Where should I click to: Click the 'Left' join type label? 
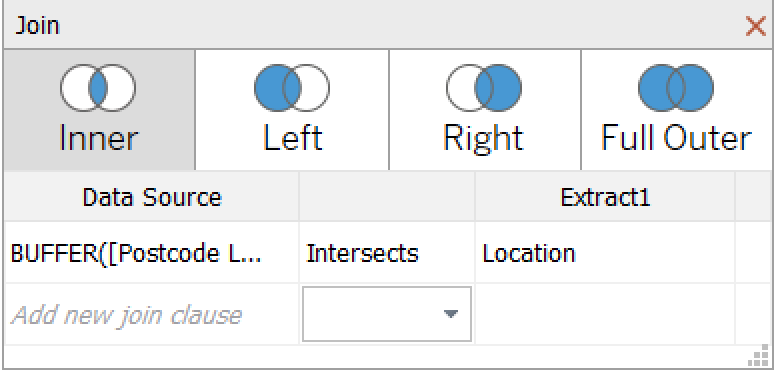(293, 138)
